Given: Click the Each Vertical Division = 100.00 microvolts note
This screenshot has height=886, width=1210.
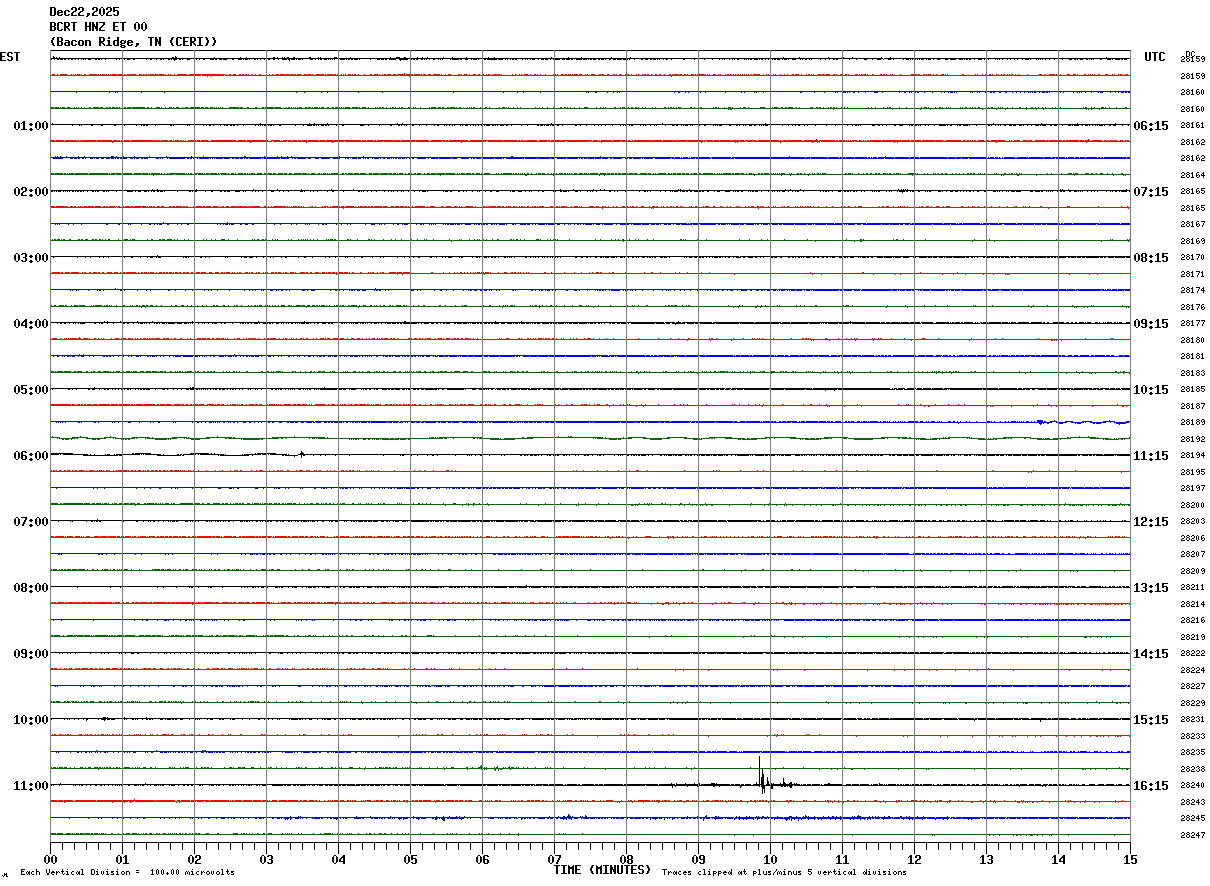Looking at the screenshot, I should 127,873.
